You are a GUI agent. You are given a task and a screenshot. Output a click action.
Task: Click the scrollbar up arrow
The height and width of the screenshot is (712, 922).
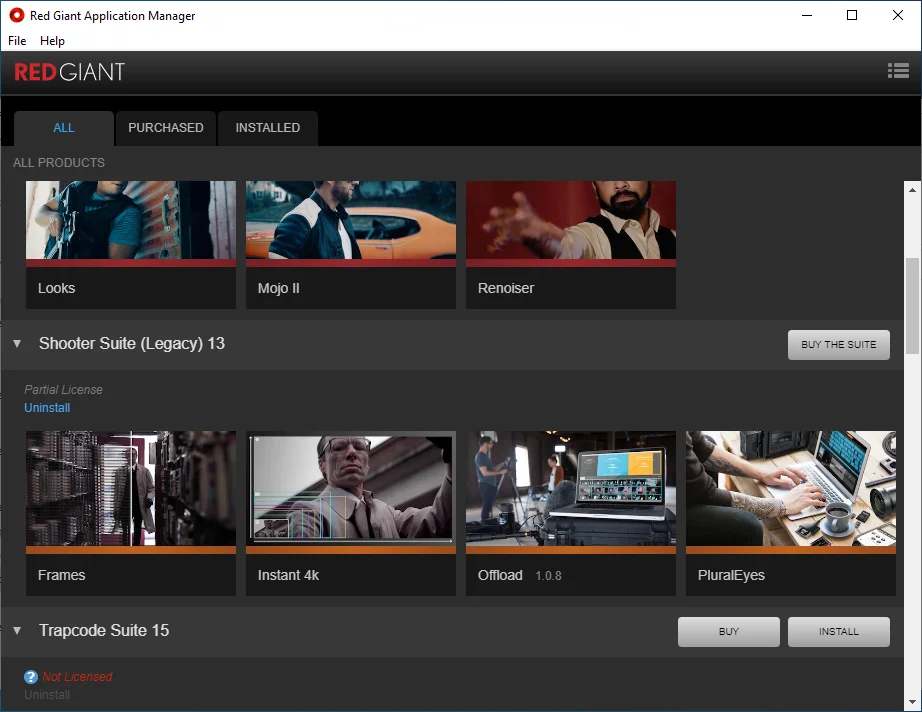pyautogui.click(x=912, y=189)
